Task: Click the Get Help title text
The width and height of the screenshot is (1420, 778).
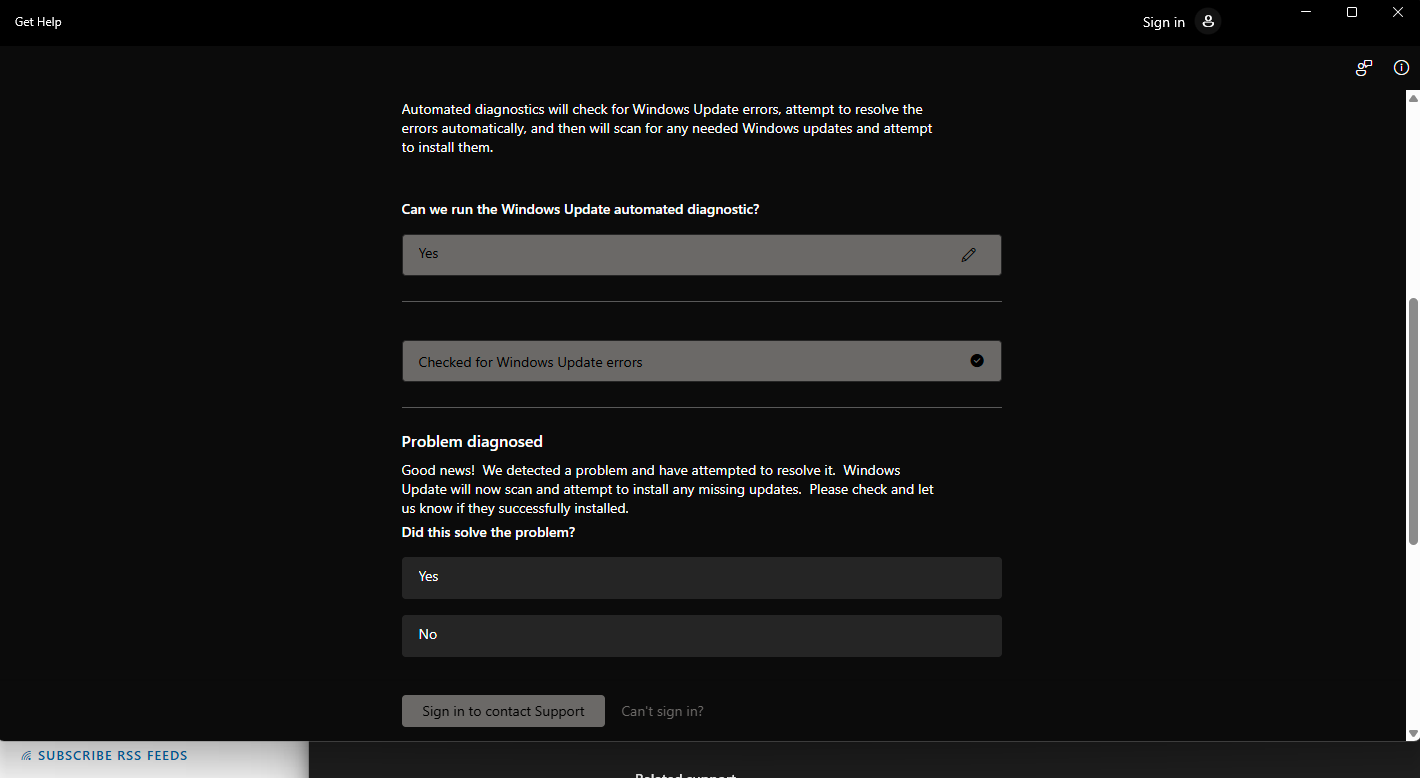Action: (38, 21)
